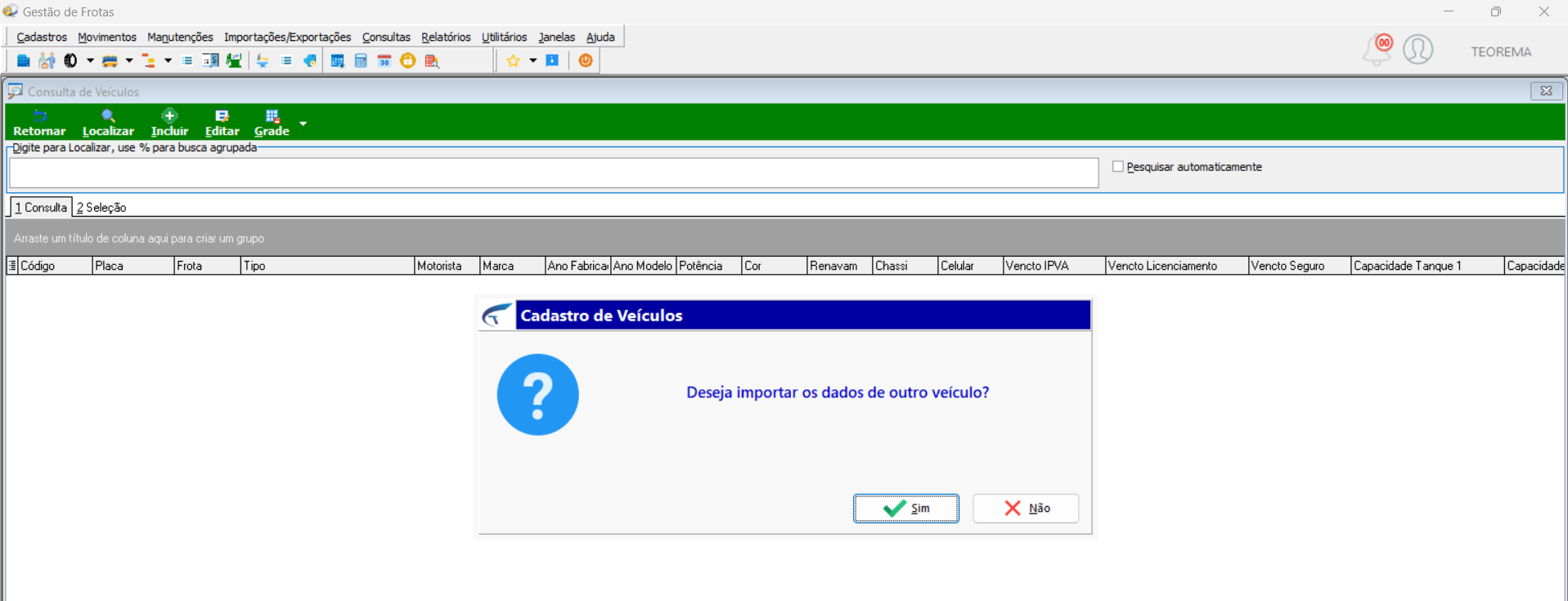The image size is (1568, 601).
Task: Click the Marca column header
Action: (x=512, y=266)
